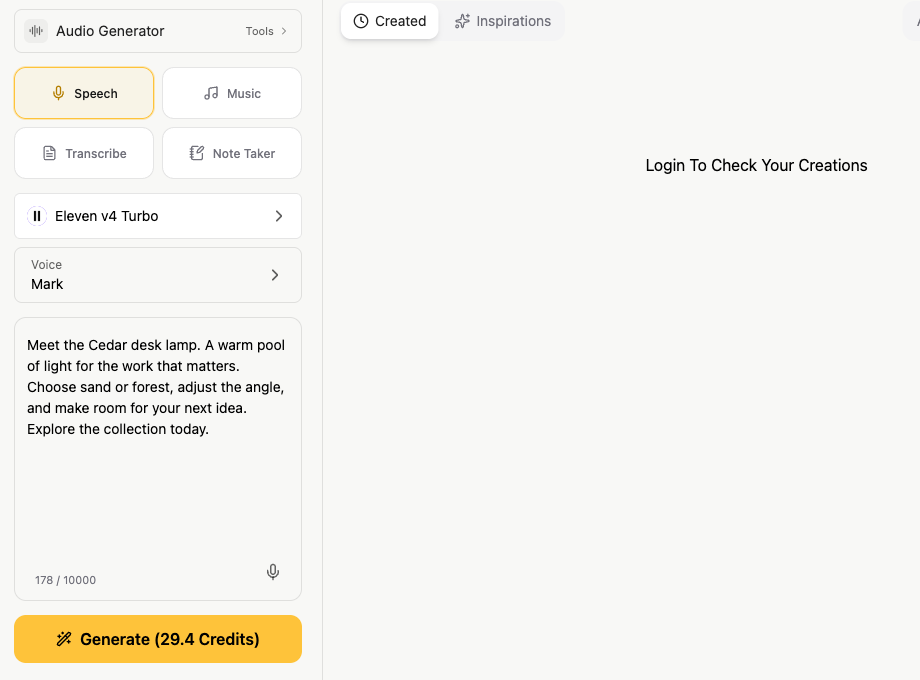Click the magic wand icon on Generate button
This screenshot has width=920, height=680.
pyautogui.click(x=64, y=639)
